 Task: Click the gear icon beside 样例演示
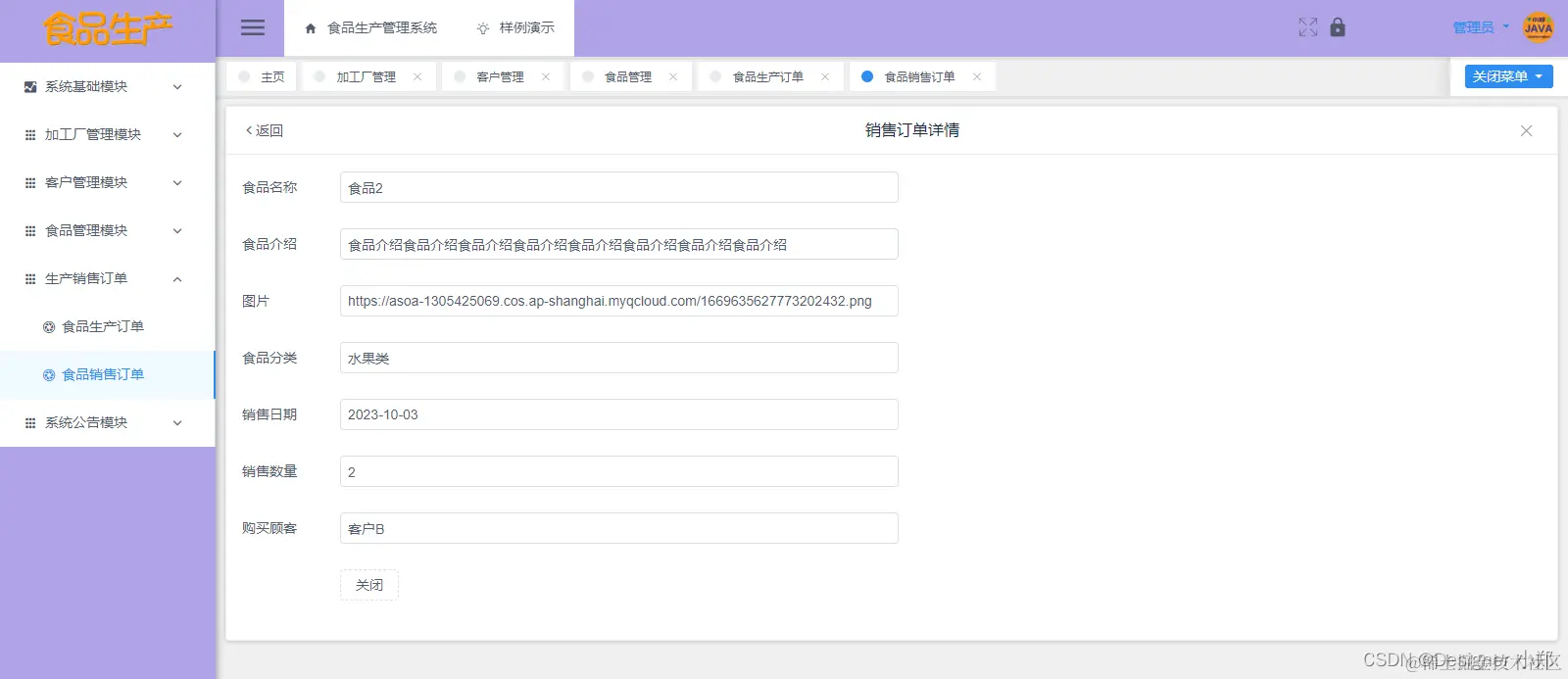483,28
